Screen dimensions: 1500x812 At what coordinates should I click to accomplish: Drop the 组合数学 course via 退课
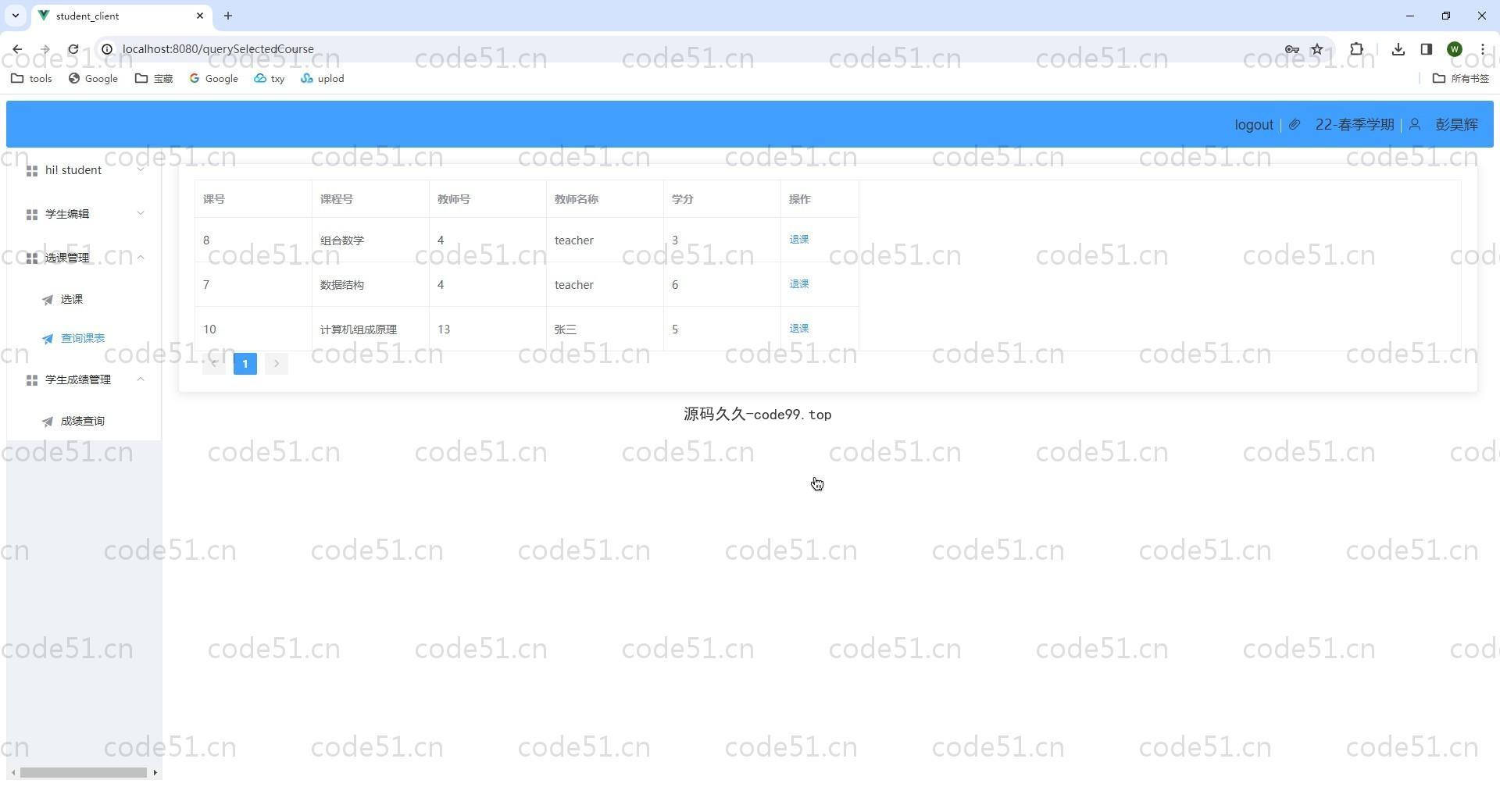798,240
